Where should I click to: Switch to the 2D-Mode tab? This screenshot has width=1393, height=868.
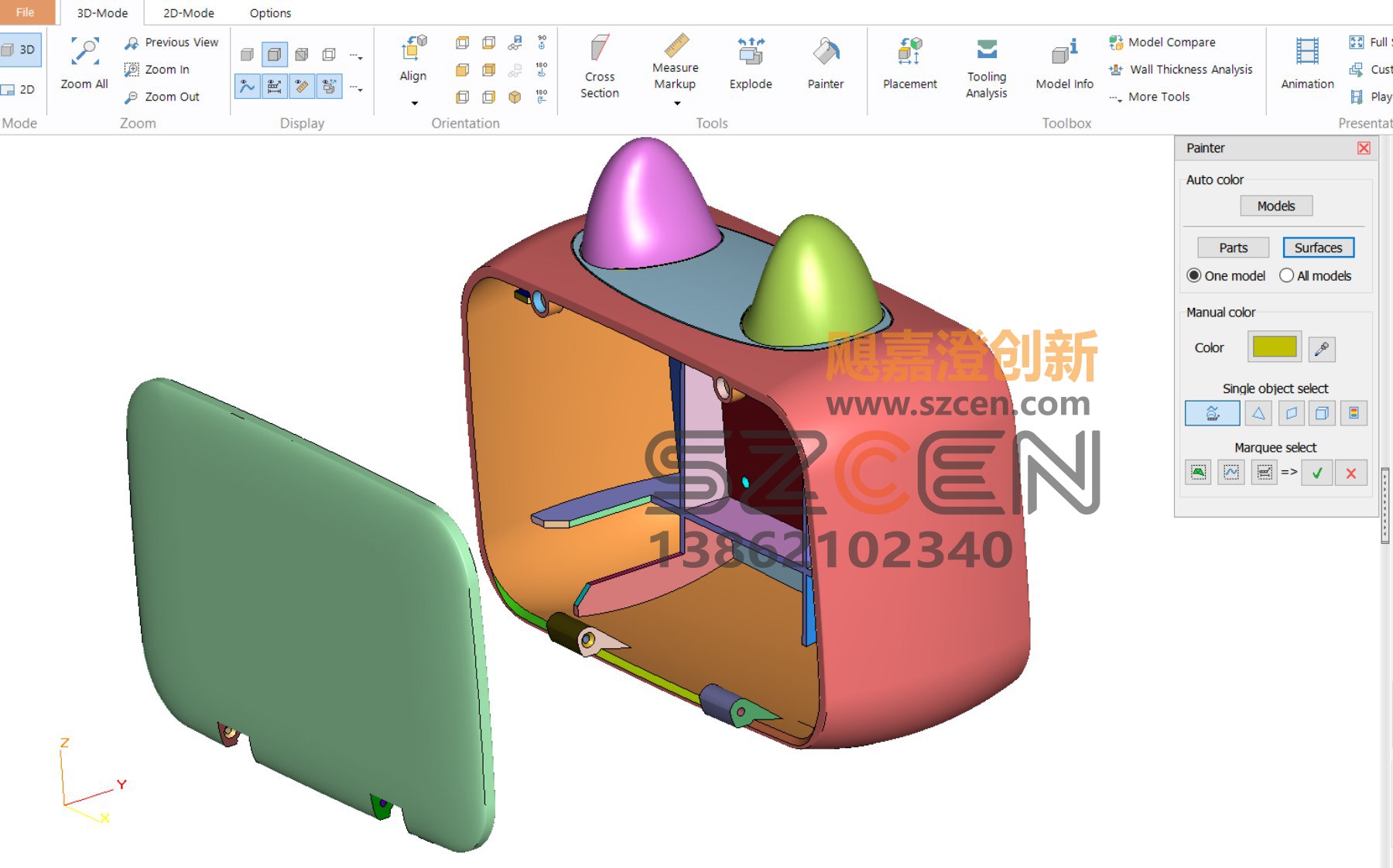click(x=188, y=12)
